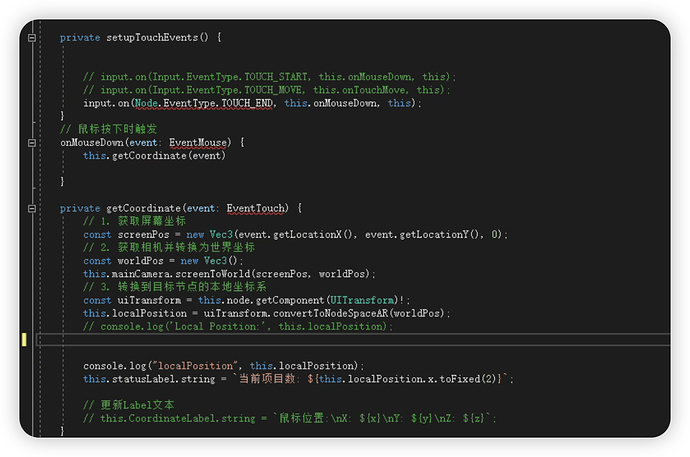
Task: Click this.getCoordinate(event) call
Action: click(154, 156)
